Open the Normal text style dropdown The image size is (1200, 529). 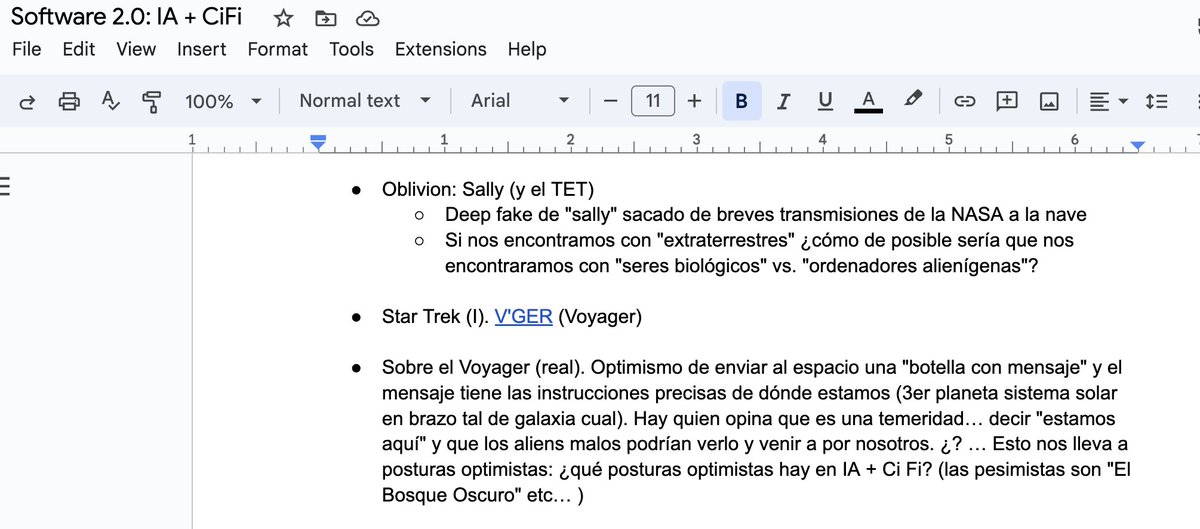pos(365,101)
